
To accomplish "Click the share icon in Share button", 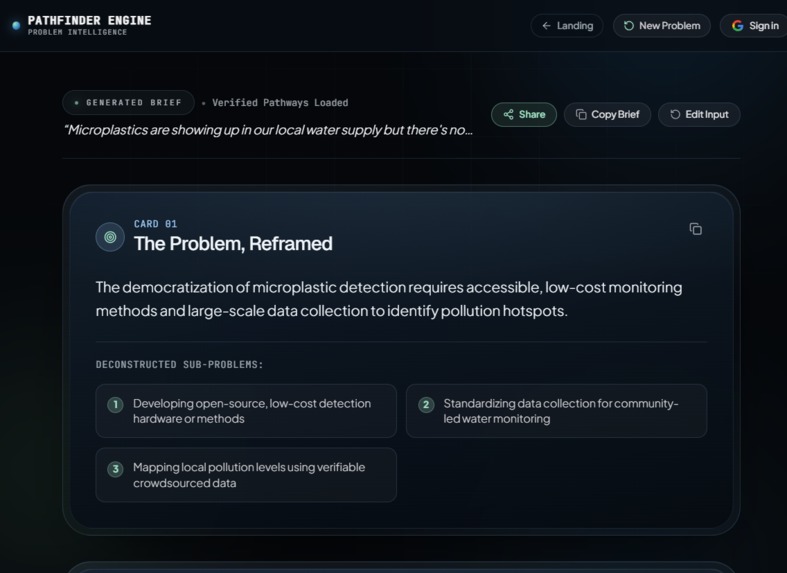I will pos(508,114).
